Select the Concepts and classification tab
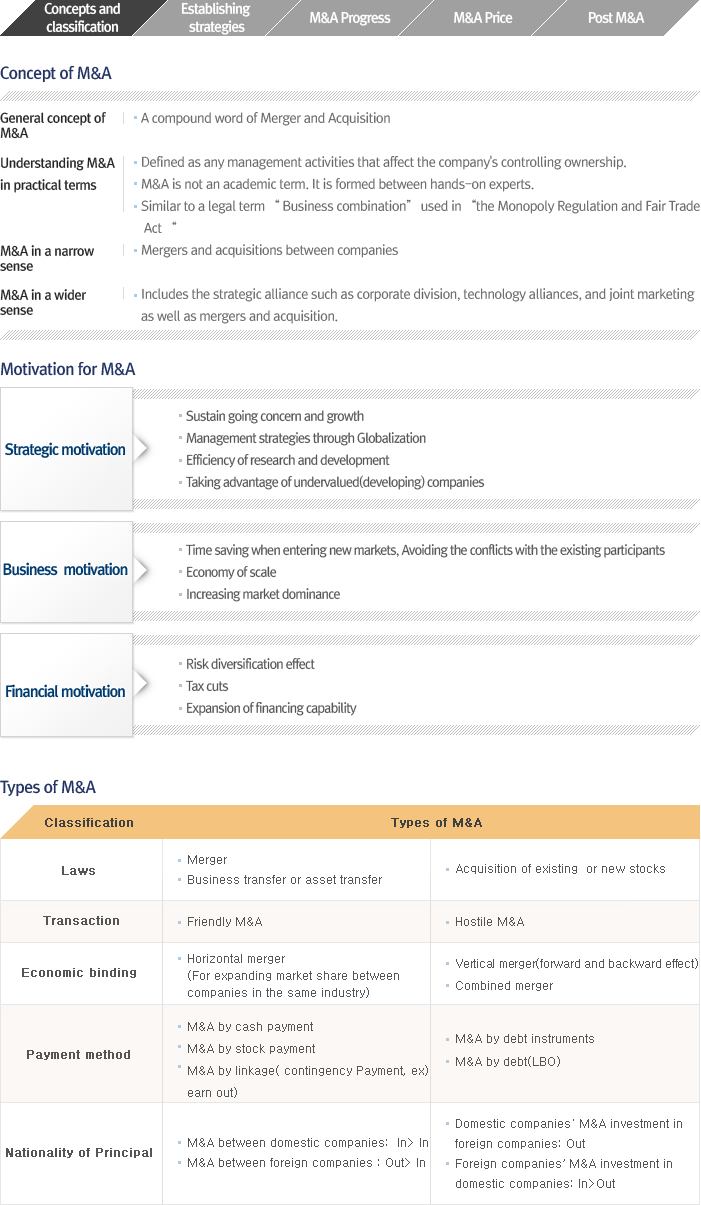 [x=82, y=18]
